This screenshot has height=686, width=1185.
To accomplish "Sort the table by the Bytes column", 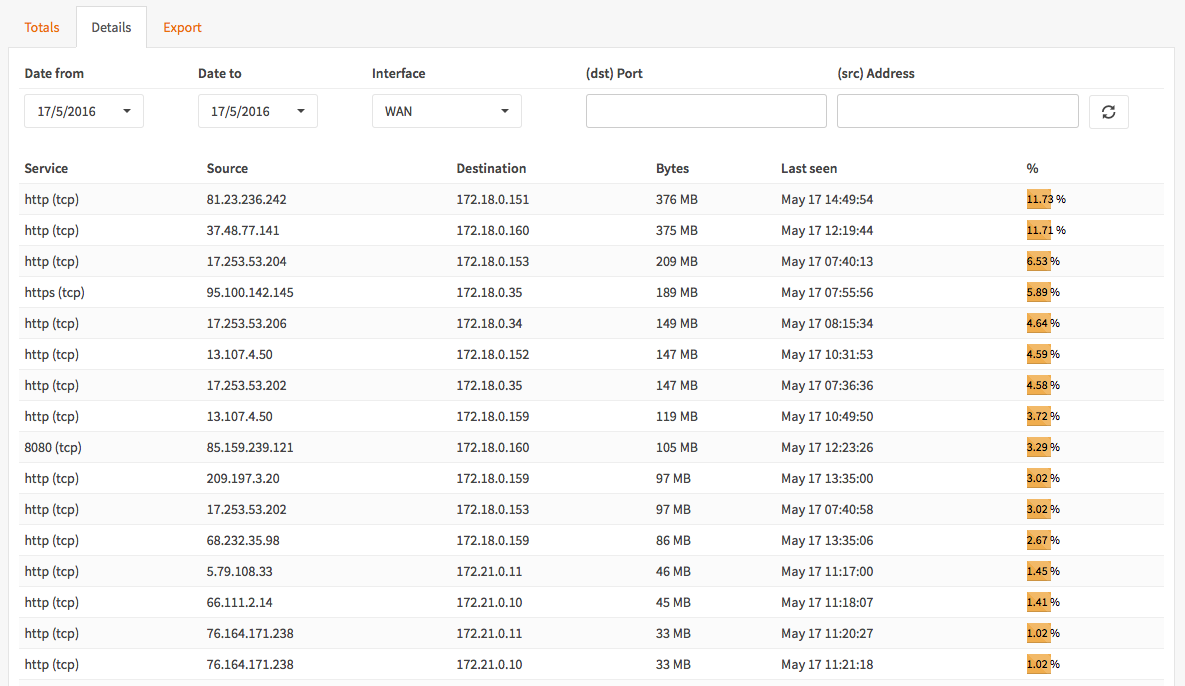I will coord(672,168).
